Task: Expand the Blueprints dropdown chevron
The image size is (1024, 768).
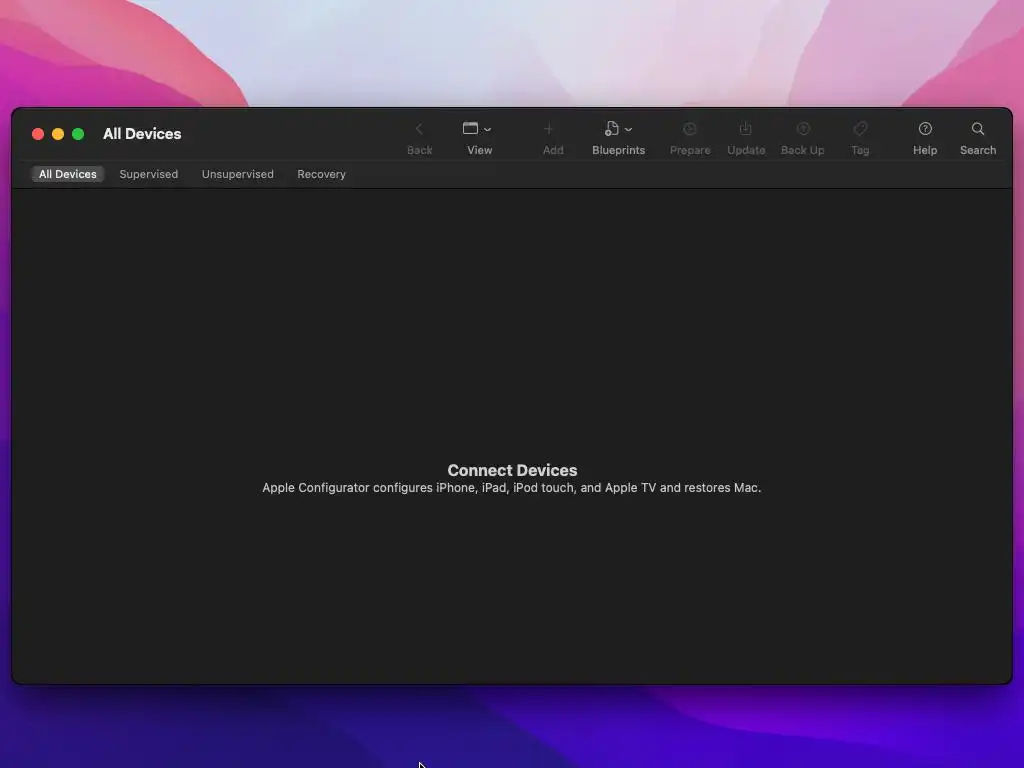Action: tap(628, 130)
